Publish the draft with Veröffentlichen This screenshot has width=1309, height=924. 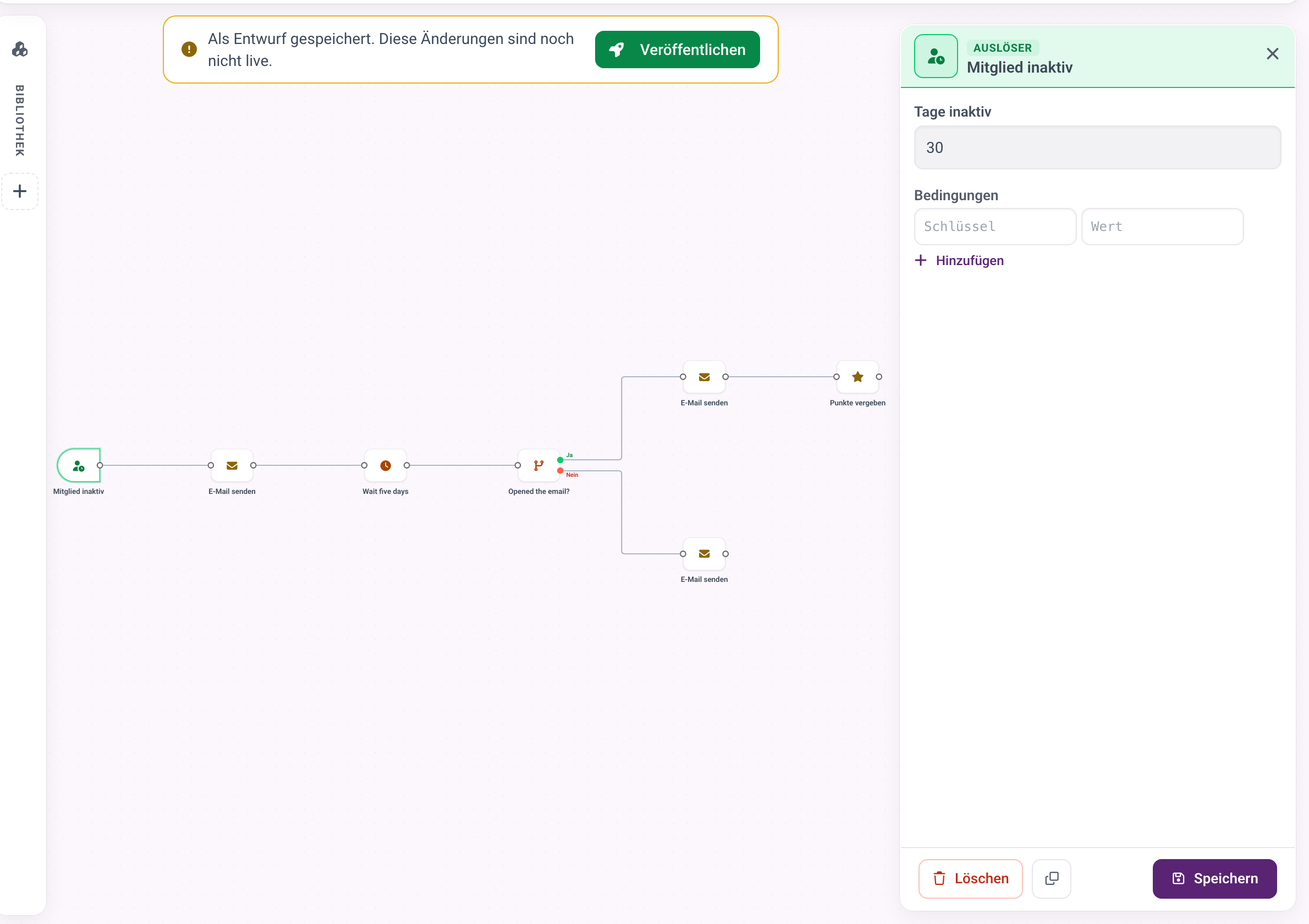pyautogui.click(x=676, y=50)
